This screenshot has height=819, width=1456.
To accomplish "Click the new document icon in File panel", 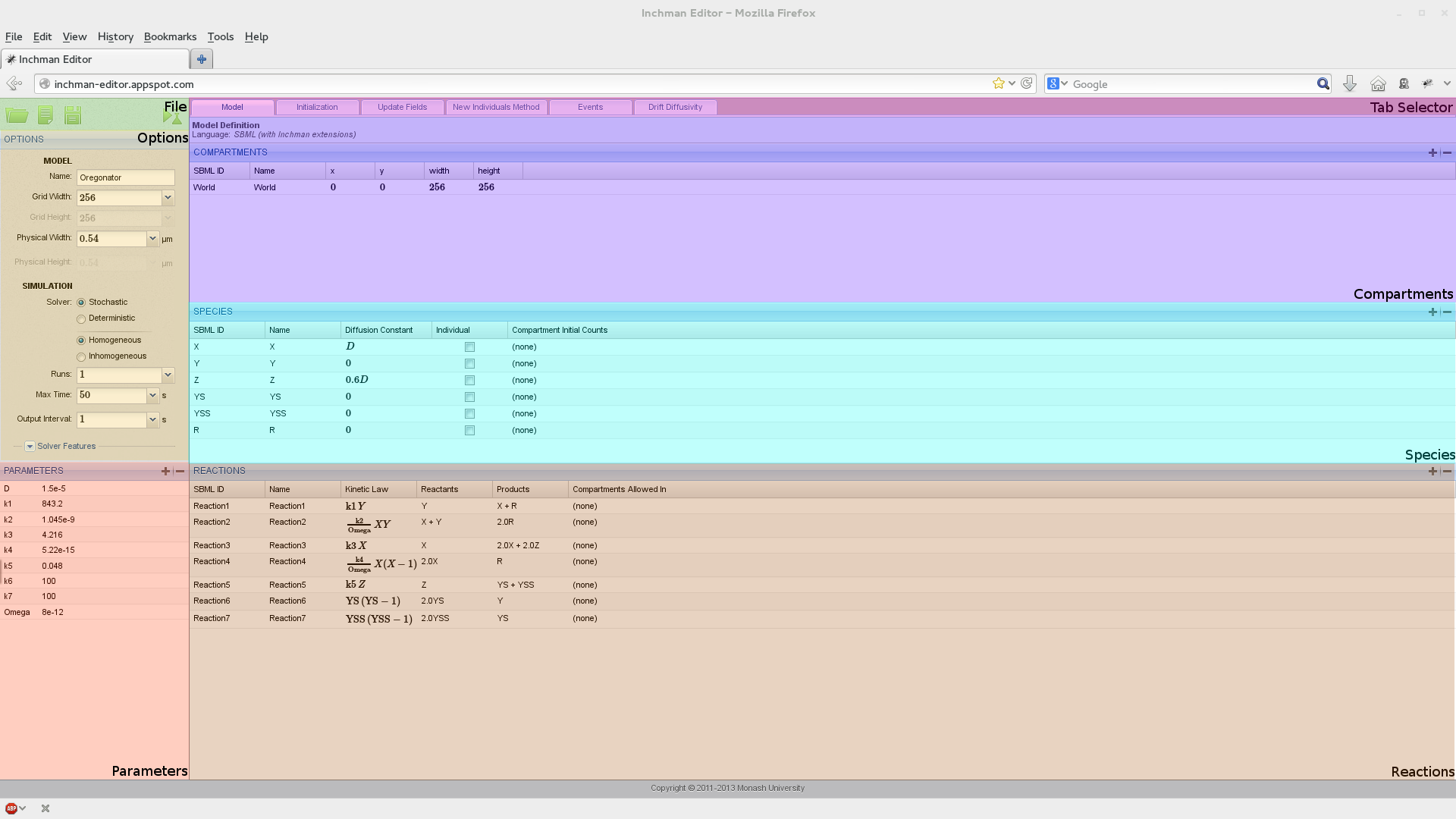I will [45, 115].
